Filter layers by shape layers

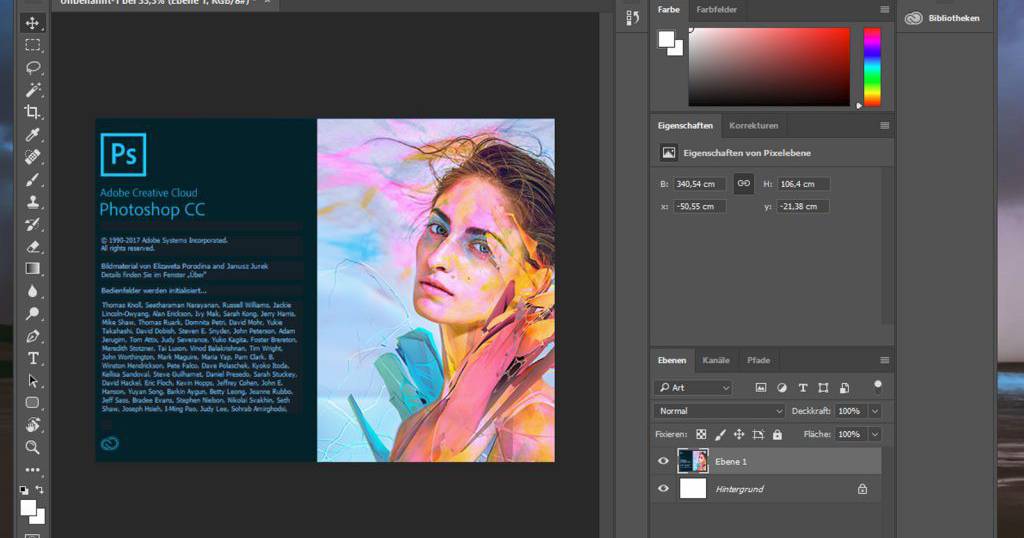coord(823,387)
